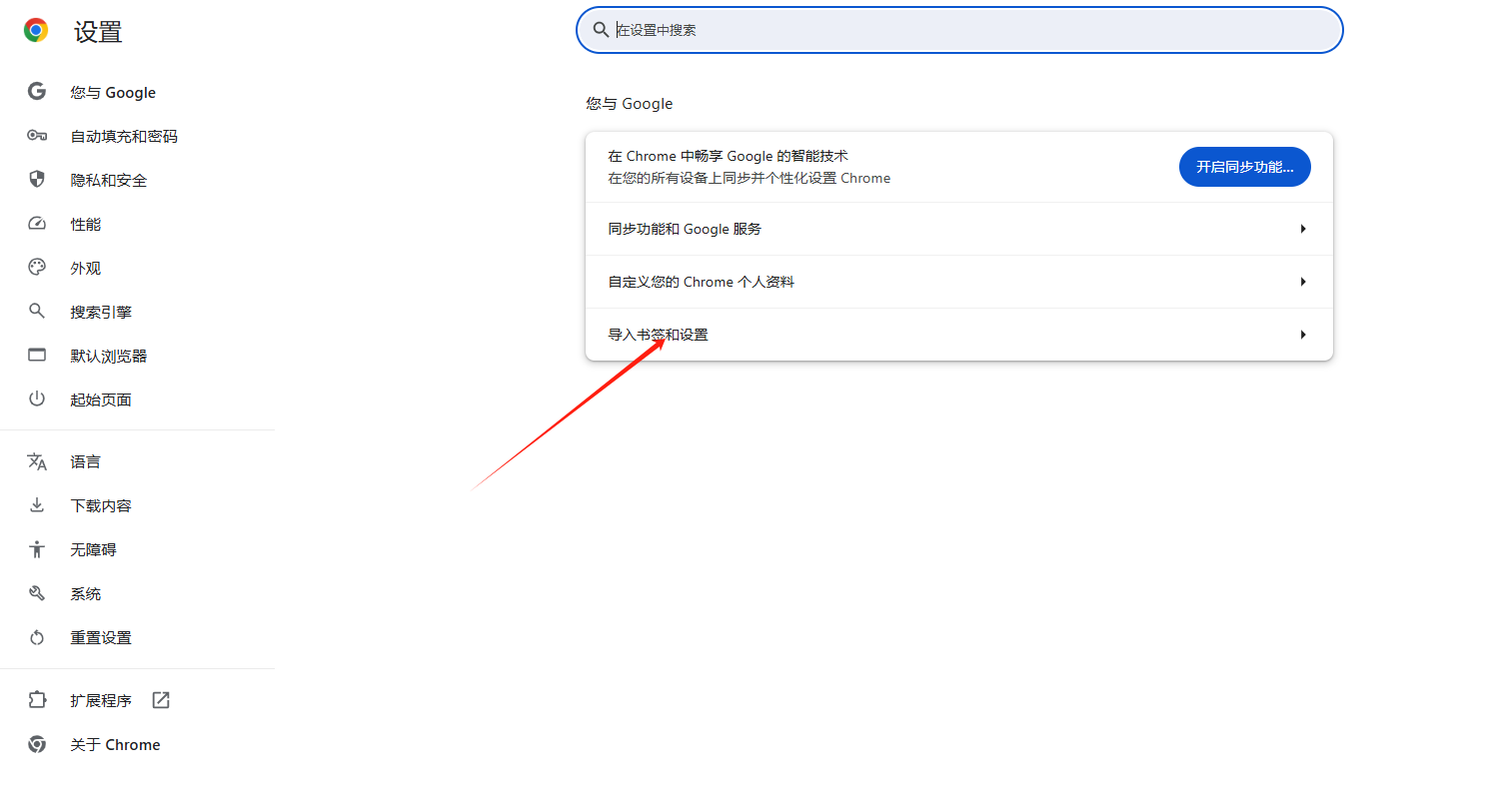The height and width of the screenshot is (812, 1504).
Task: Click the wrench icon for 系统
Action: click(x=37, y=593)
